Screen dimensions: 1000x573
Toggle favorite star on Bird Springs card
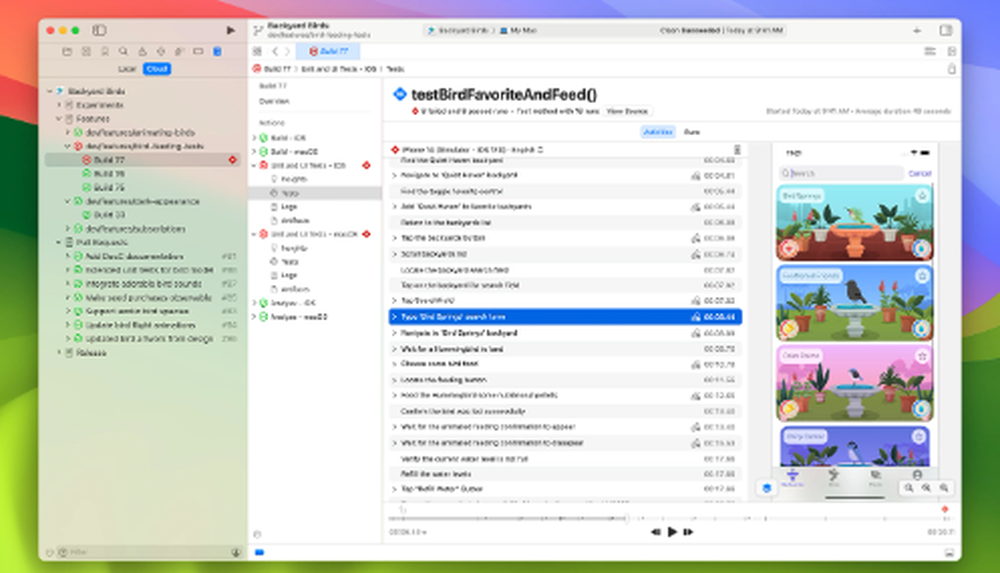coord(922,196)
